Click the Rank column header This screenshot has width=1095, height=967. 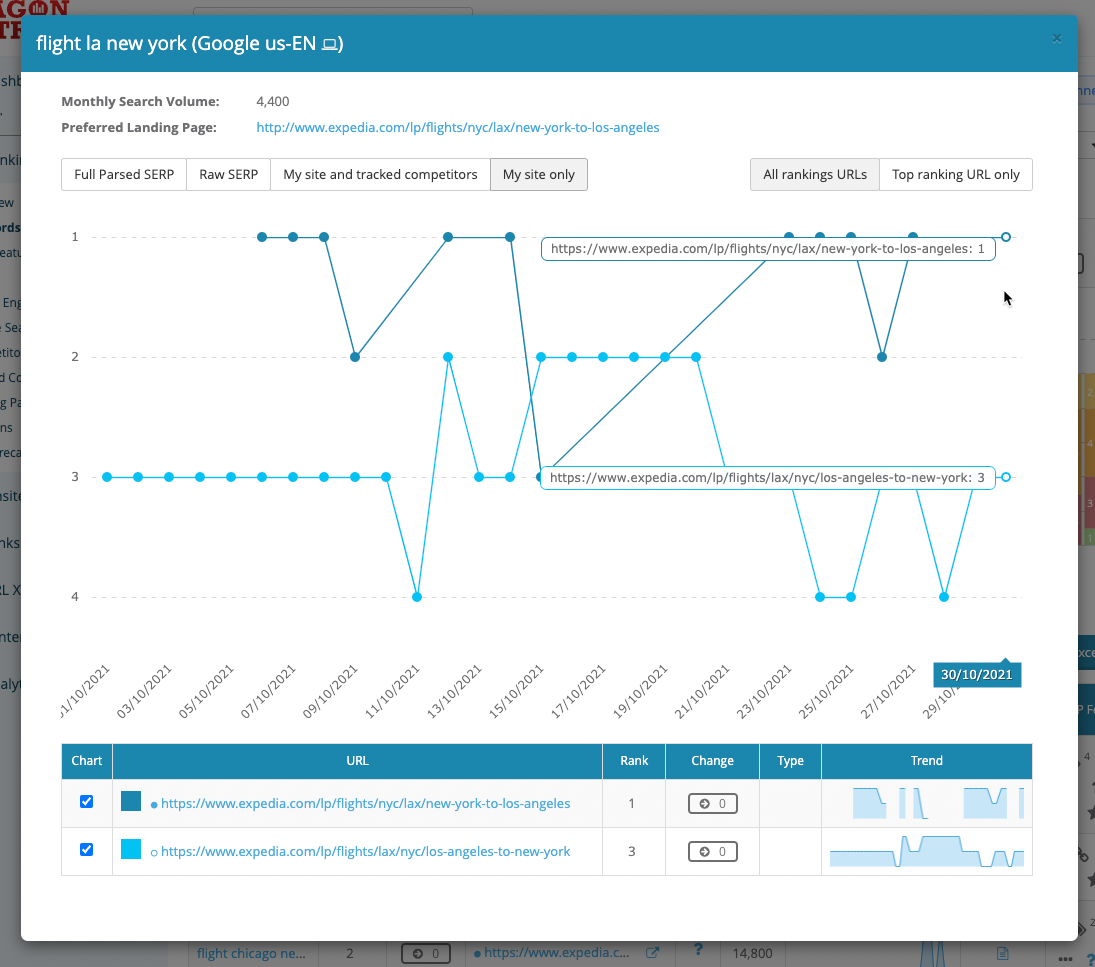click(634, 761)
